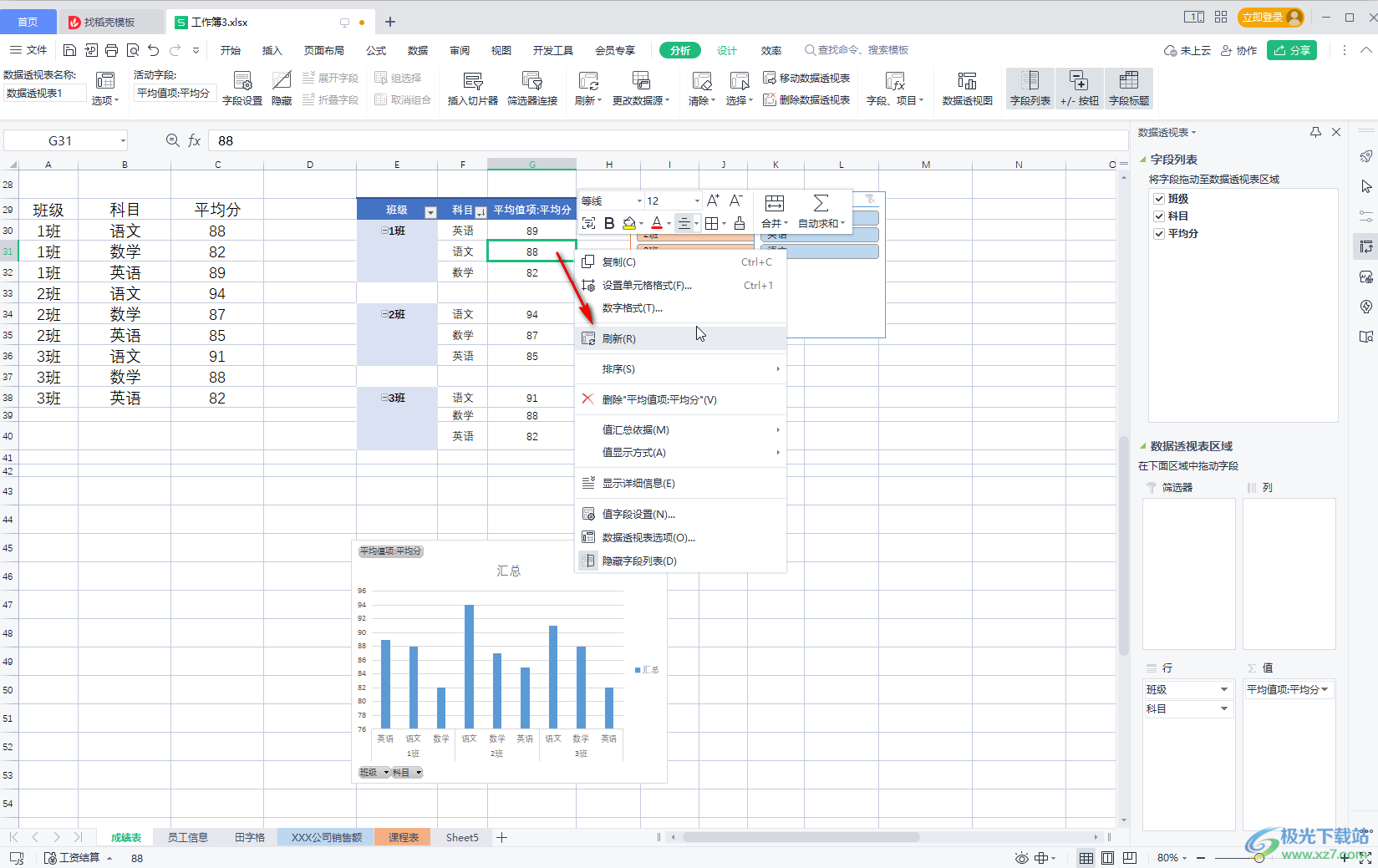This screenshot has height=868, width=1378.
Task: Uncheck the 平均分 field checkbox
Action: point(1159,234)
